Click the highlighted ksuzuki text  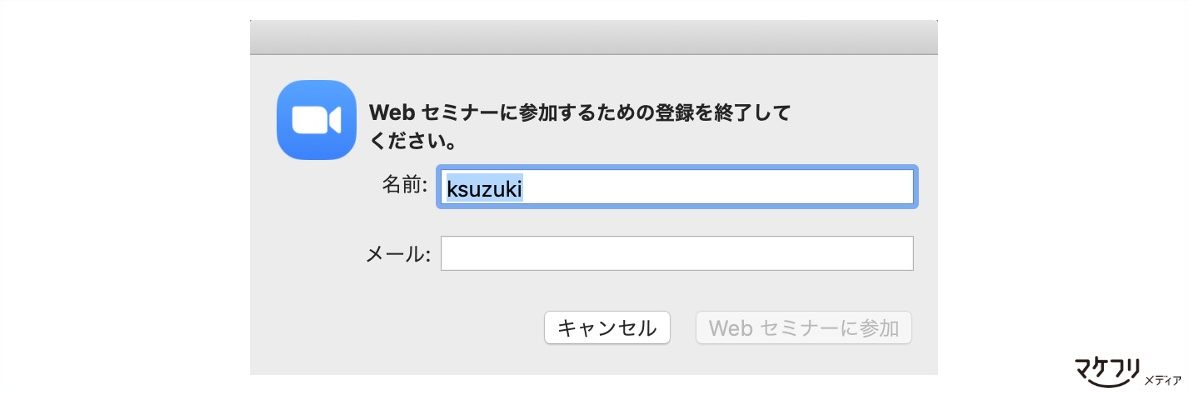pyautogui.click(x=484, y=187)
